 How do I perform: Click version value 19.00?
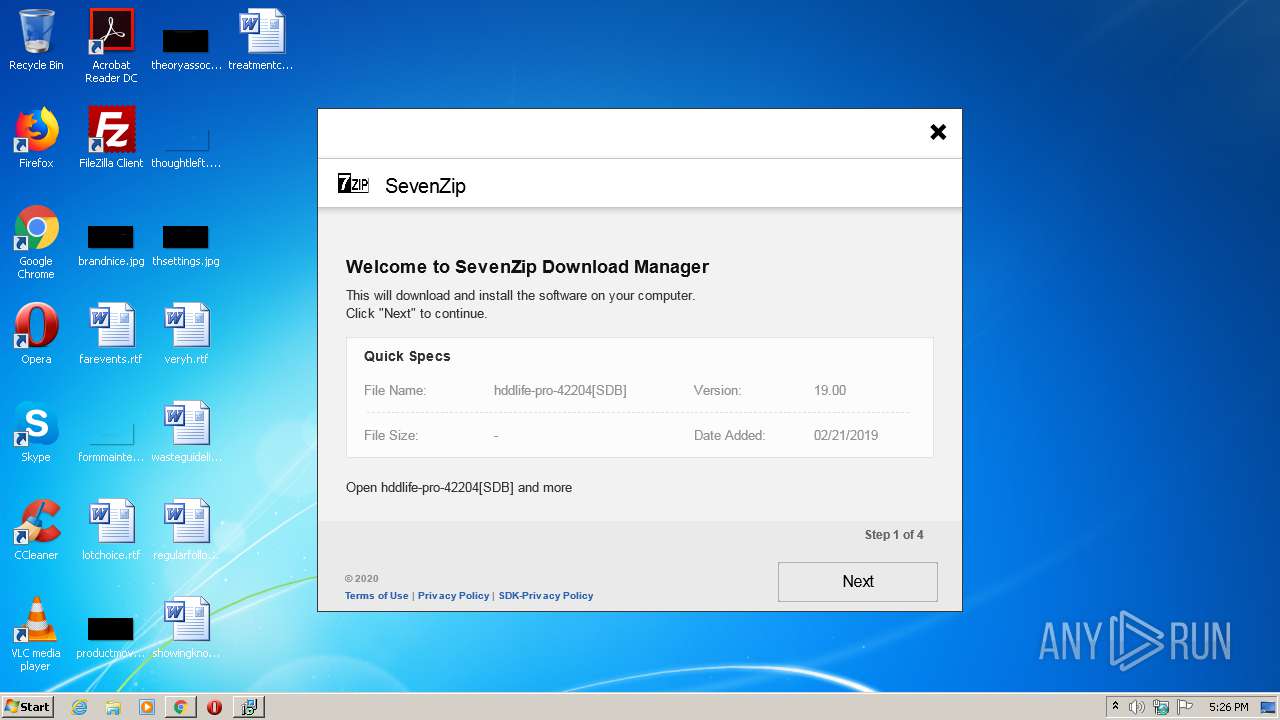830,390
